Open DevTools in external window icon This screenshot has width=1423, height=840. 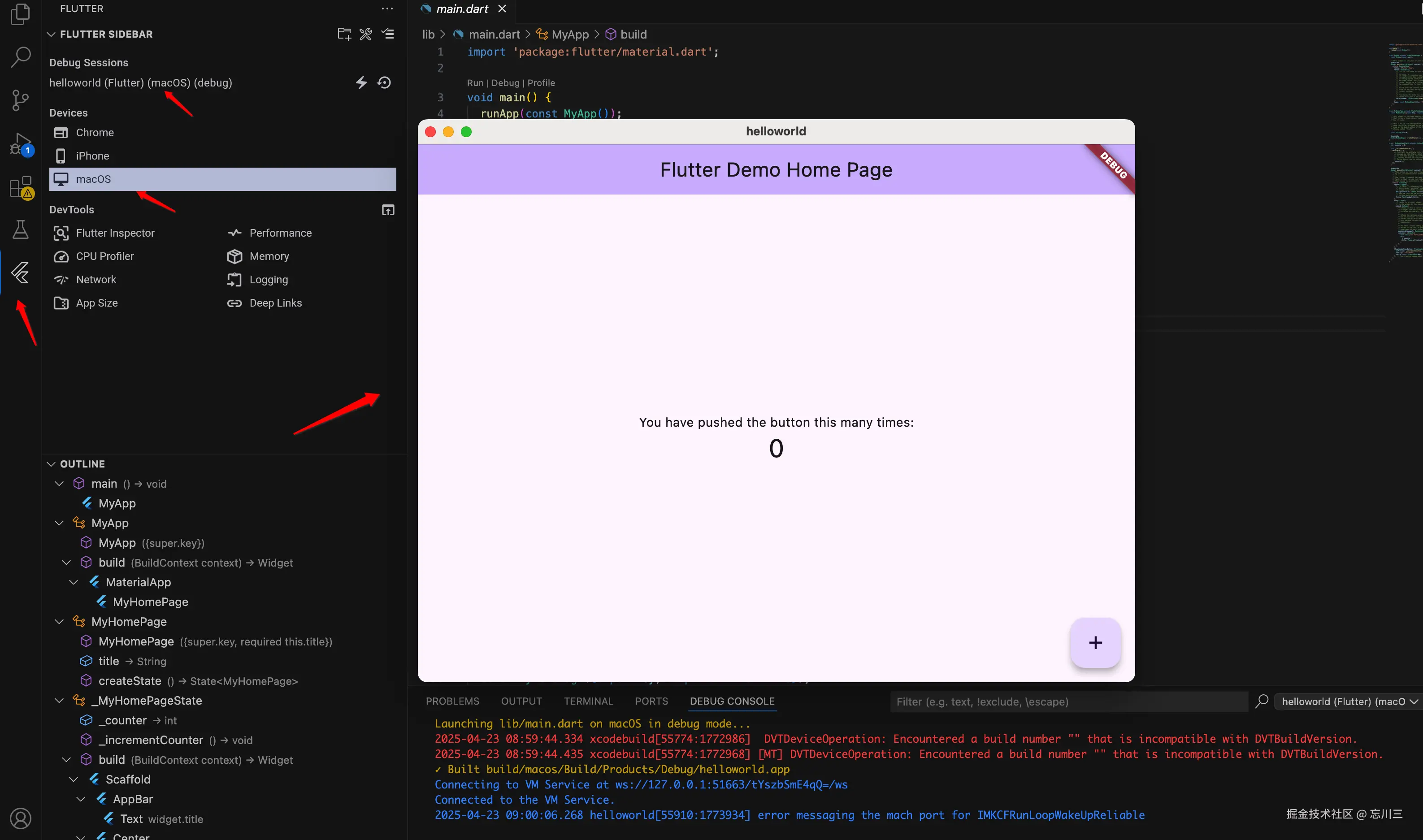pyautogui.click(x=388, y=210)
